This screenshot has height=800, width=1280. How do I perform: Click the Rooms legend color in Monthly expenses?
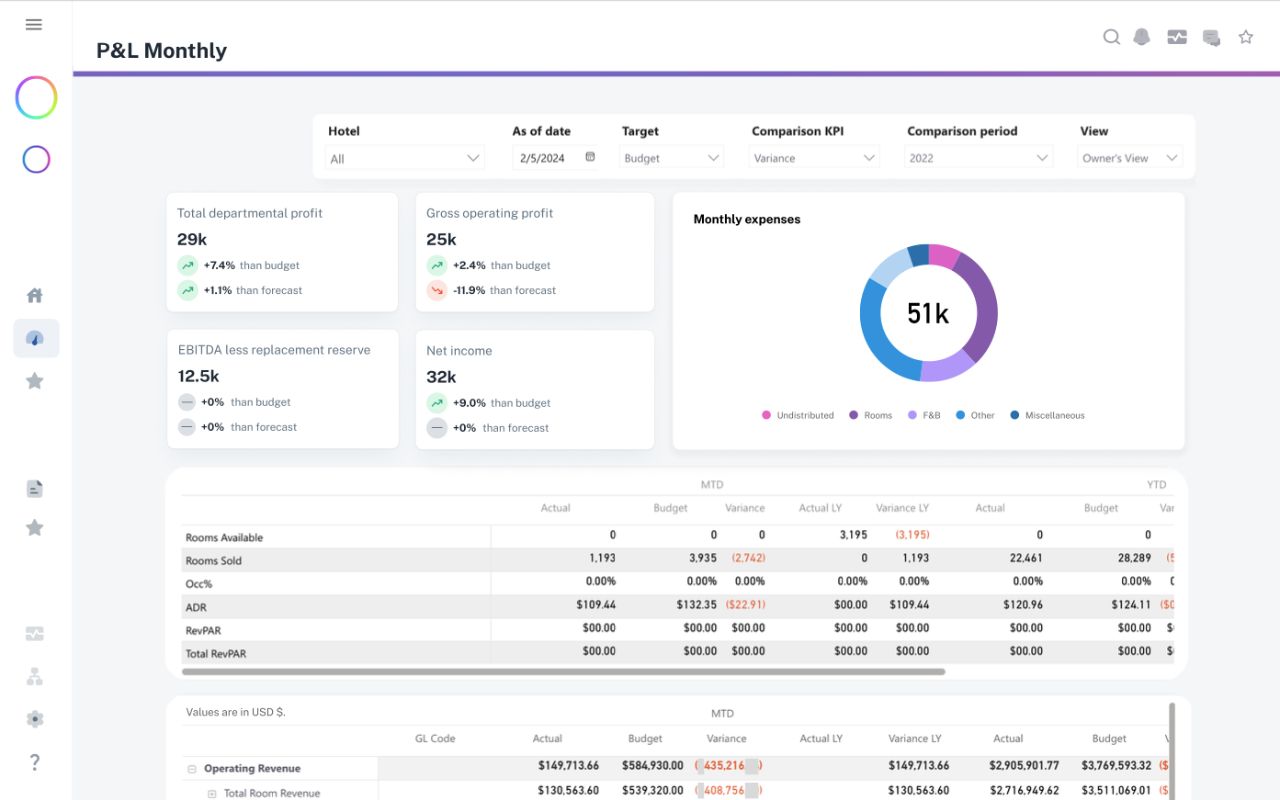tap(854, 415)
